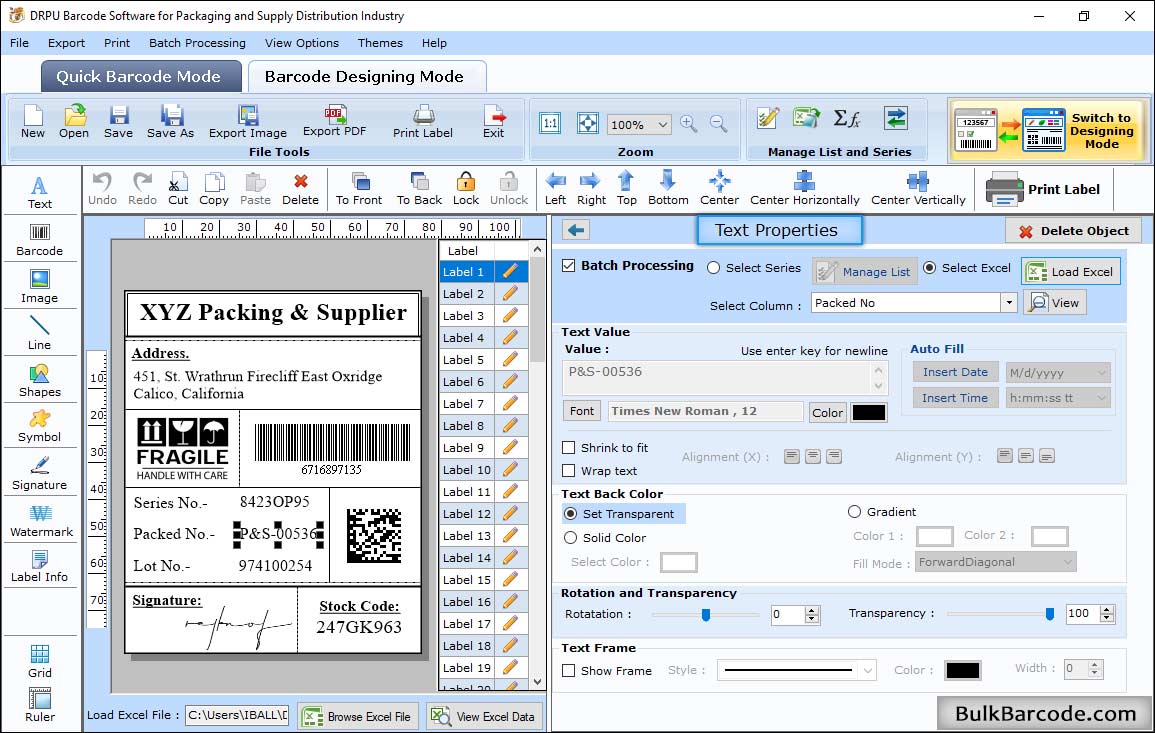1155x733 pixels.
Task: Save the label with Save As
Action: (x=171, y=122)
